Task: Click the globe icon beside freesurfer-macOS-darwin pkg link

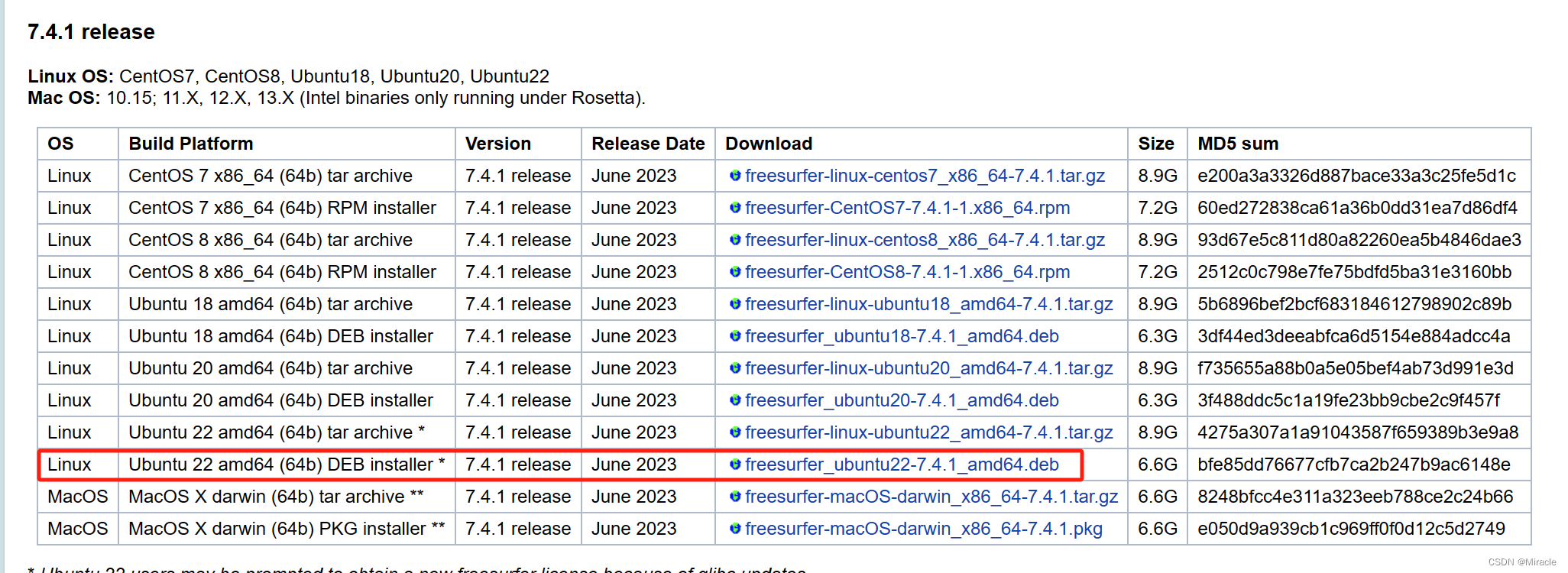Action: tap(735, 529)
